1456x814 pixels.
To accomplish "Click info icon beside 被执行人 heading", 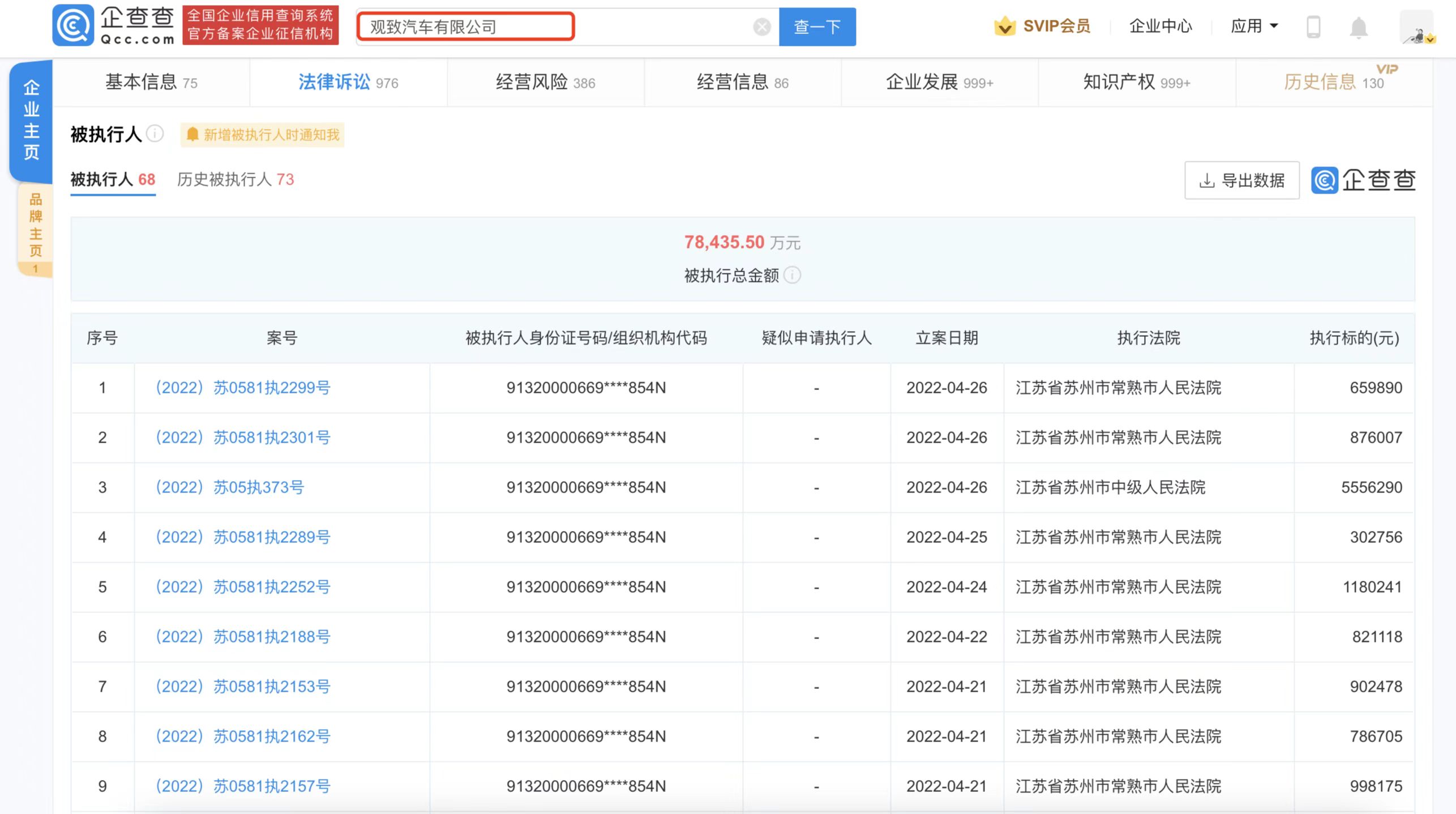I will click(x=155, y=134).
